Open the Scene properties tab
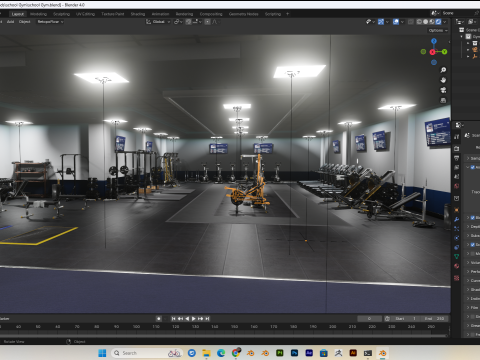The height and width of the screenshot is (360, 480). 457,177
